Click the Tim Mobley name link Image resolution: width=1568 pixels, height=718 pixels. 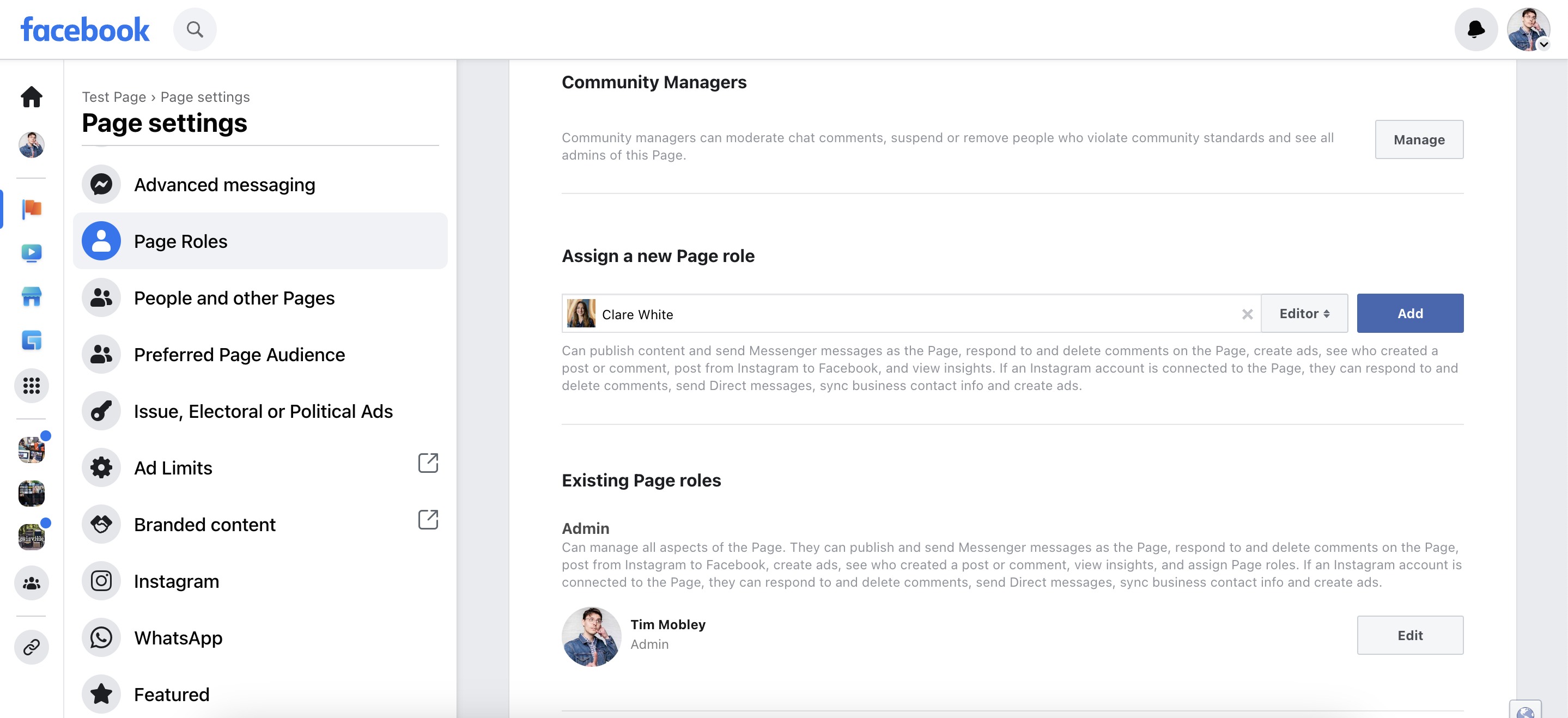coord(668,624)
